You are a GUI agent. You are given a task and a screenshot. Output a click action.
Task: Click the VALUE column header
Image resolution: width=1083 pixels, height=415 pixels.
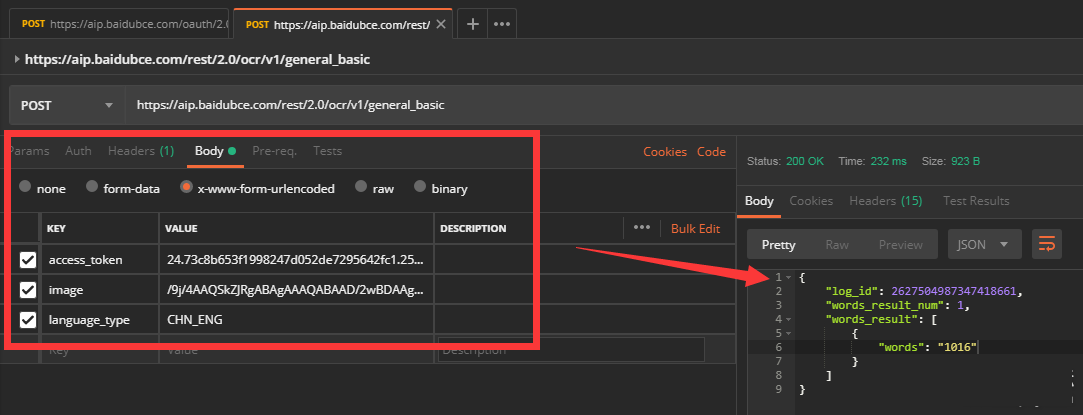(296, 229)
